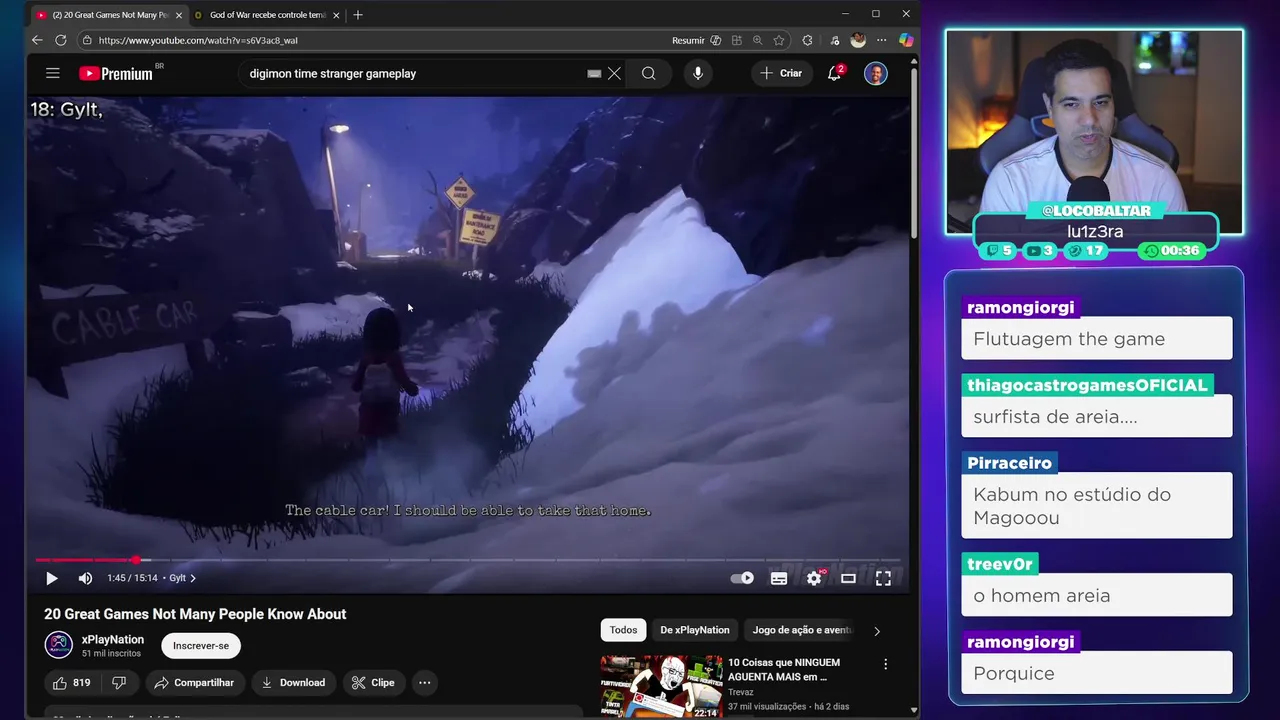Click the magnifier search button

pyautogui.click(x=649, y=73)
